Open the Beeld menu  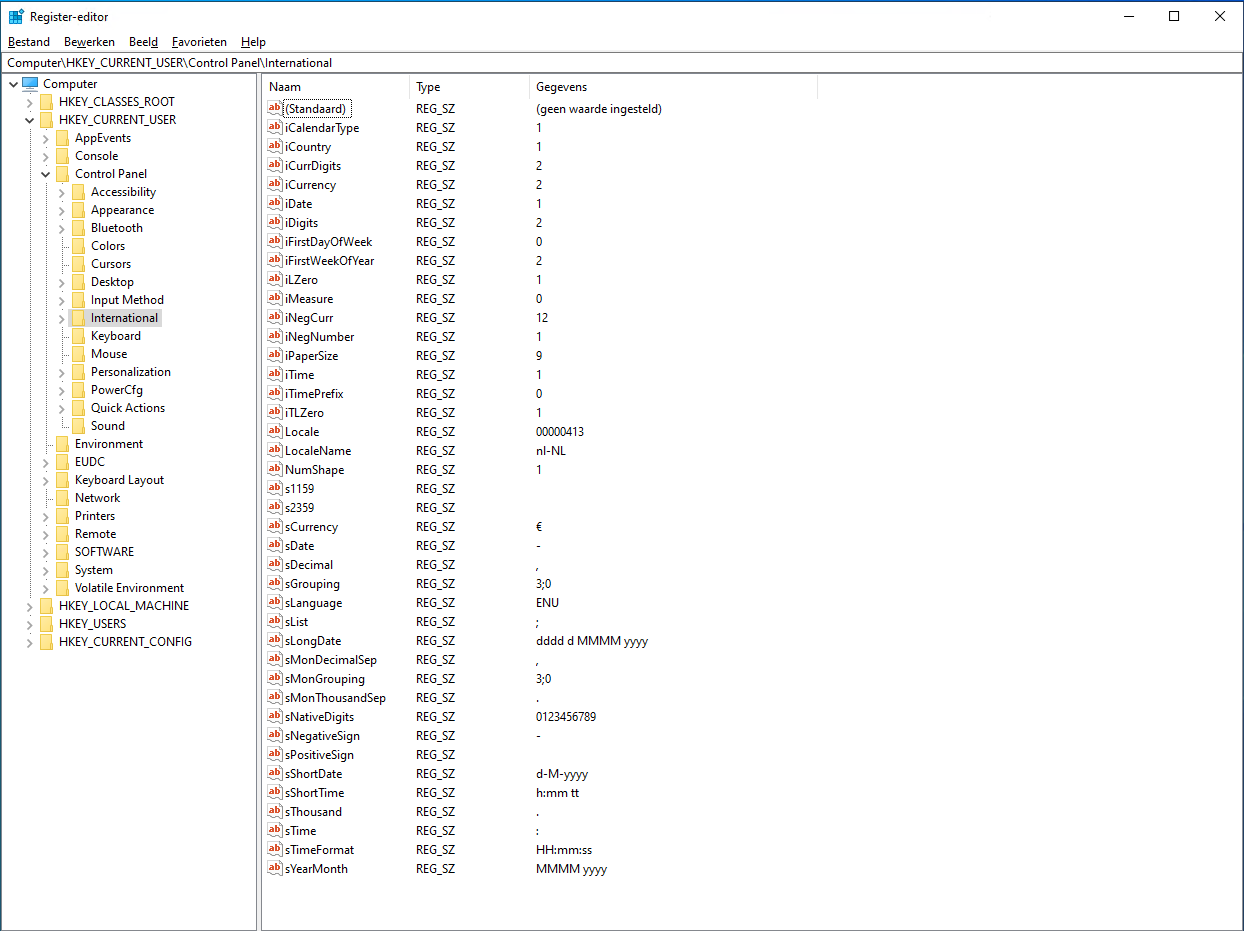click(x=143, y=42)
